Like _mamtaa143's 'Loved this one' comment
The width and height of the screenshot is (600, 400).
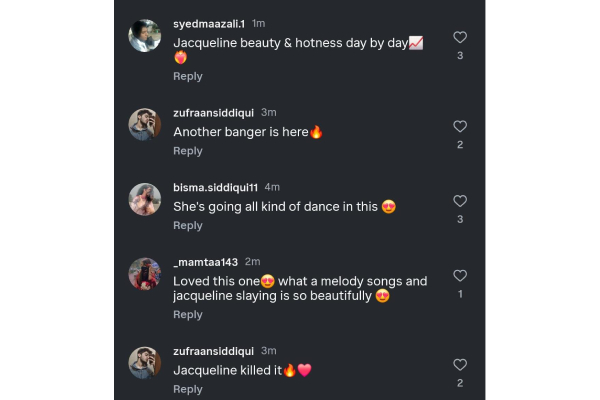[x=460, y=276]
